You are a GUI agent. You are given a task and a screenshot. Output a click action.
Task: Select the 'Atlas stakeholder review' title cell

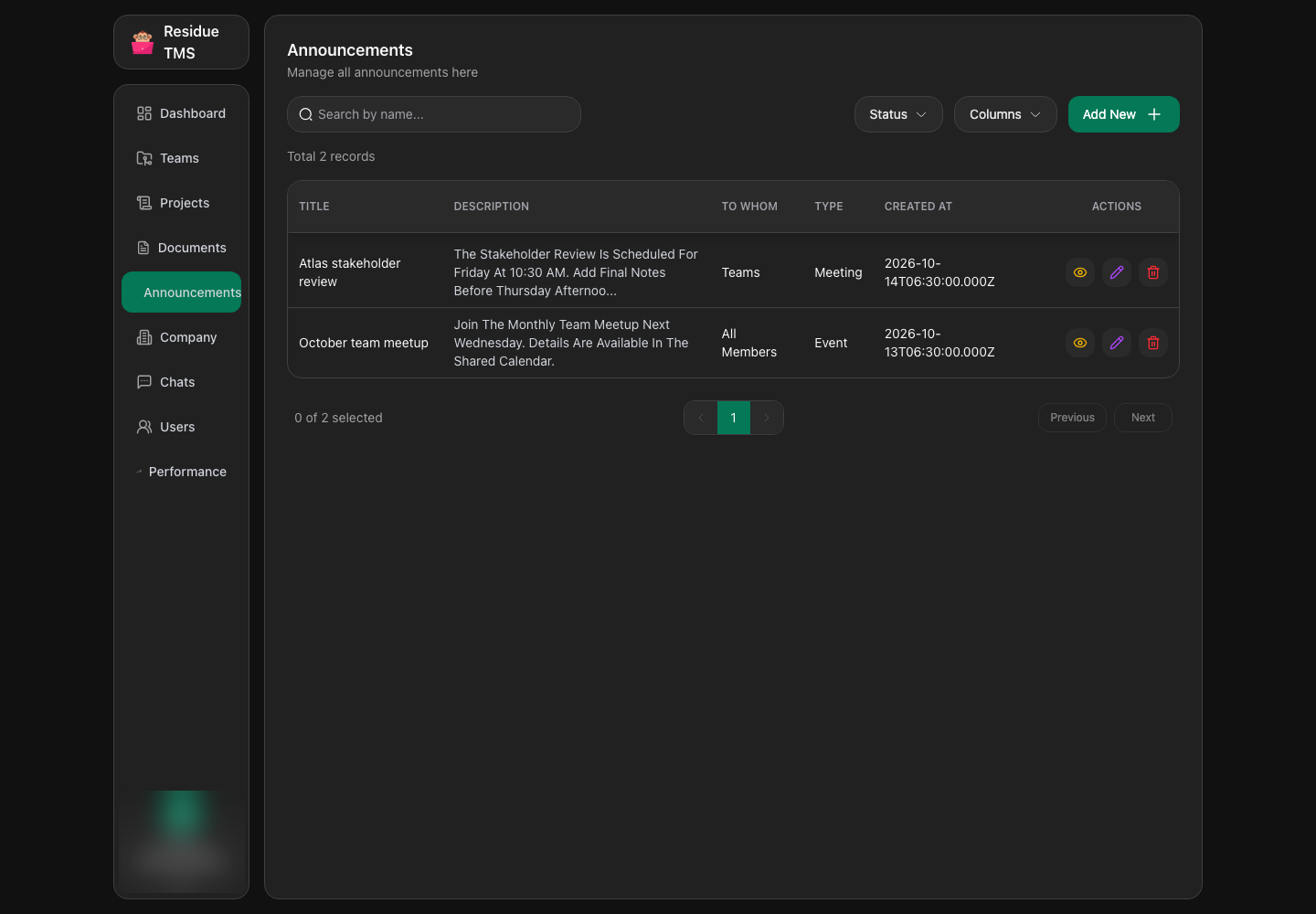(x=350, y=272)
